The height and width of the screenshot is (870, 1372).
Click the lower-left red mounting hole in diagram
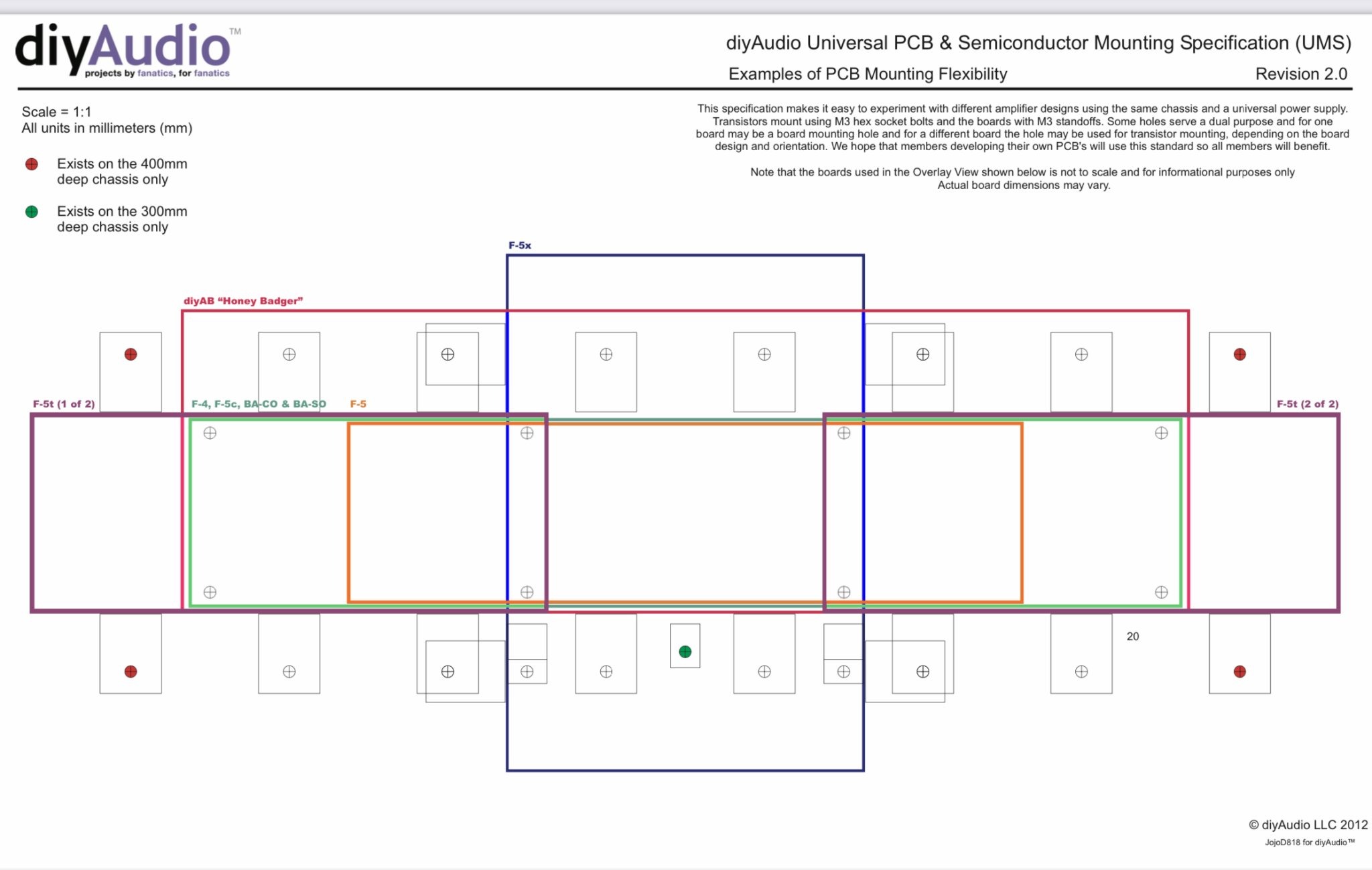coord(131,672)
